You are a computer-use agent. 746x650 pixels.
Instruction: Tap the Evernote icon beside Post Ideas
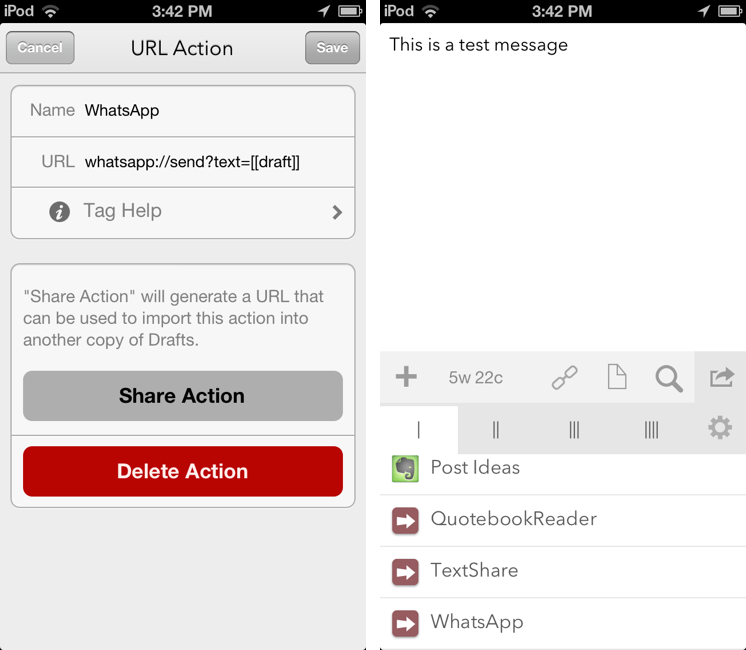tap(405, 469)
